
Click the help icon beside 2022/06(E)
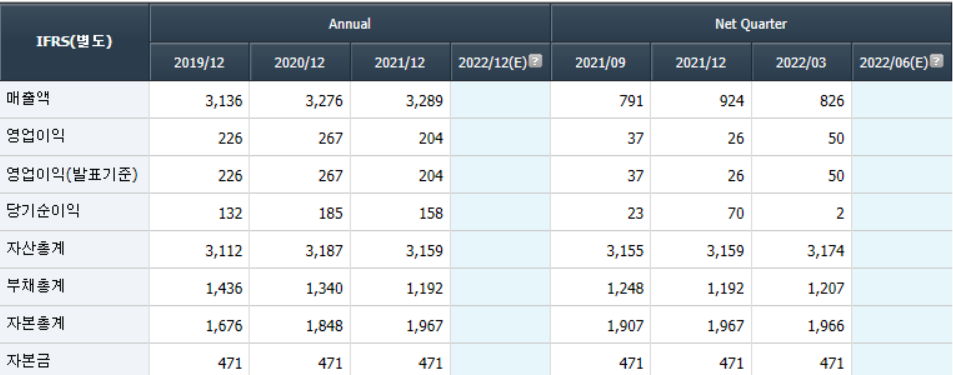click(x=937, y=61)
